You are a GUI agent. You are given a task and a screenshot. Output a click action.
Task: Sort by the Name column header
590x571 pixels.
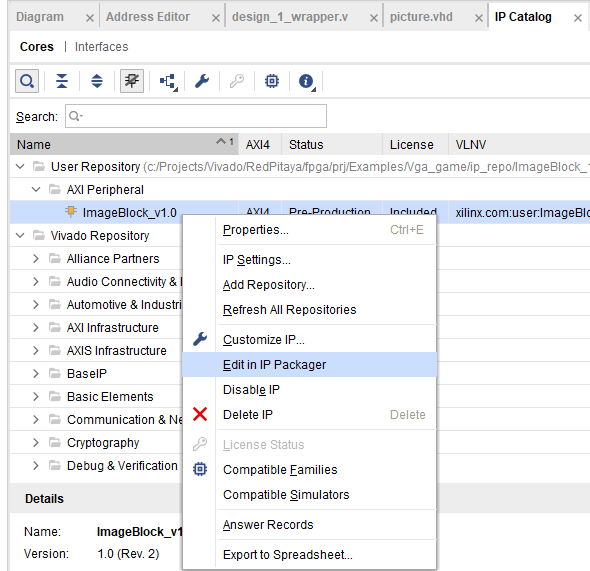click(x=124, y=144)
